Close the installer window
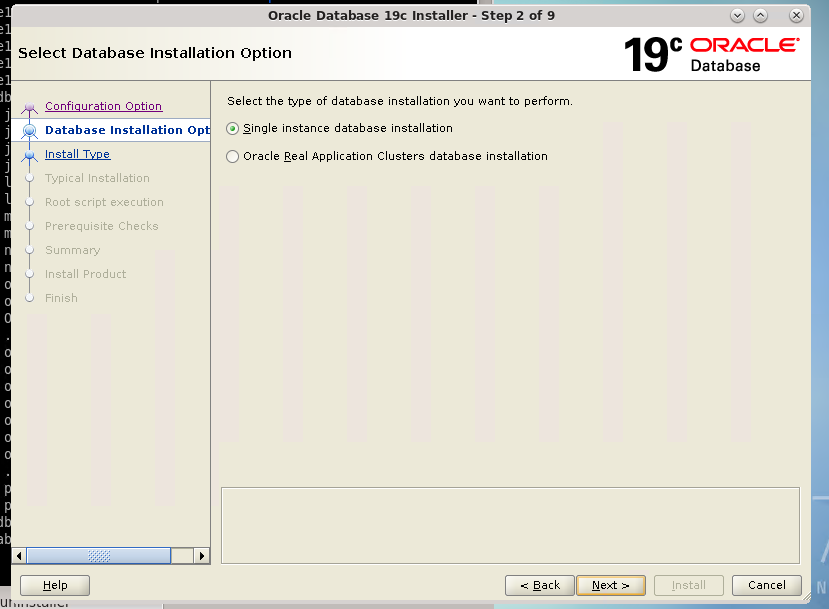 click(x=796, y=16)
